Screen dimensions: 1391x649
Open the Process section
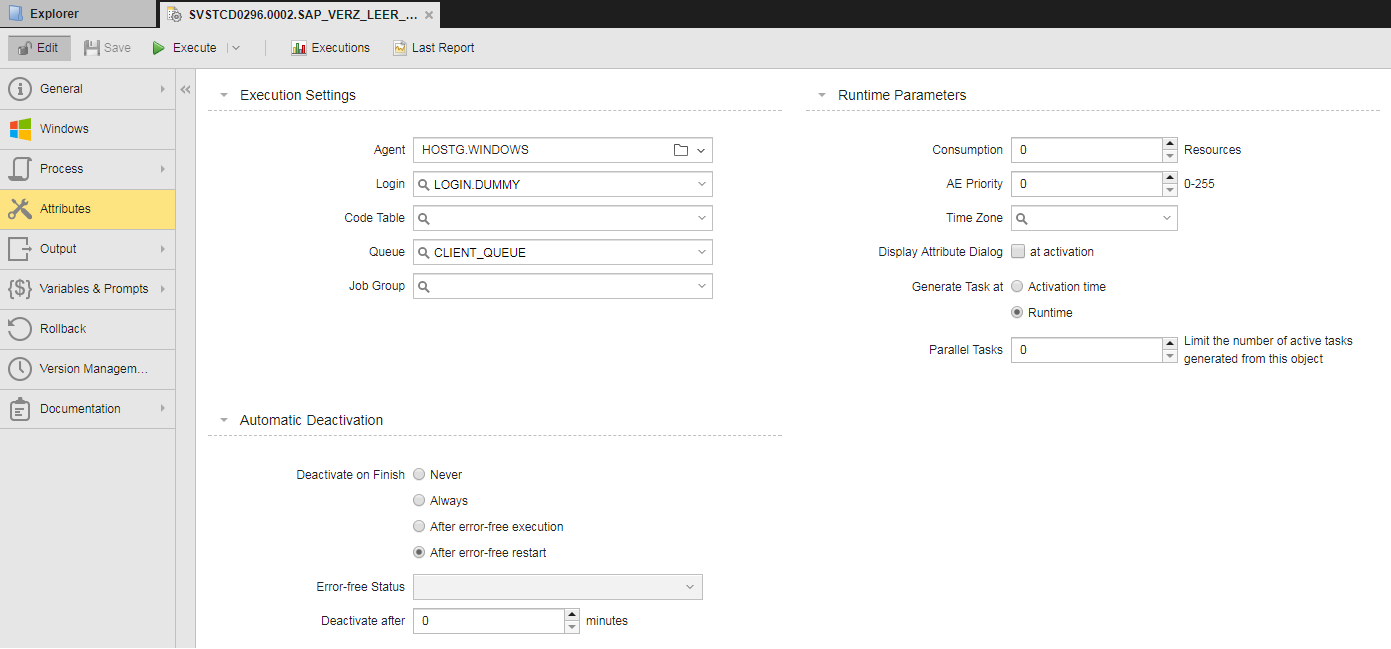click(x=88, y=169)
